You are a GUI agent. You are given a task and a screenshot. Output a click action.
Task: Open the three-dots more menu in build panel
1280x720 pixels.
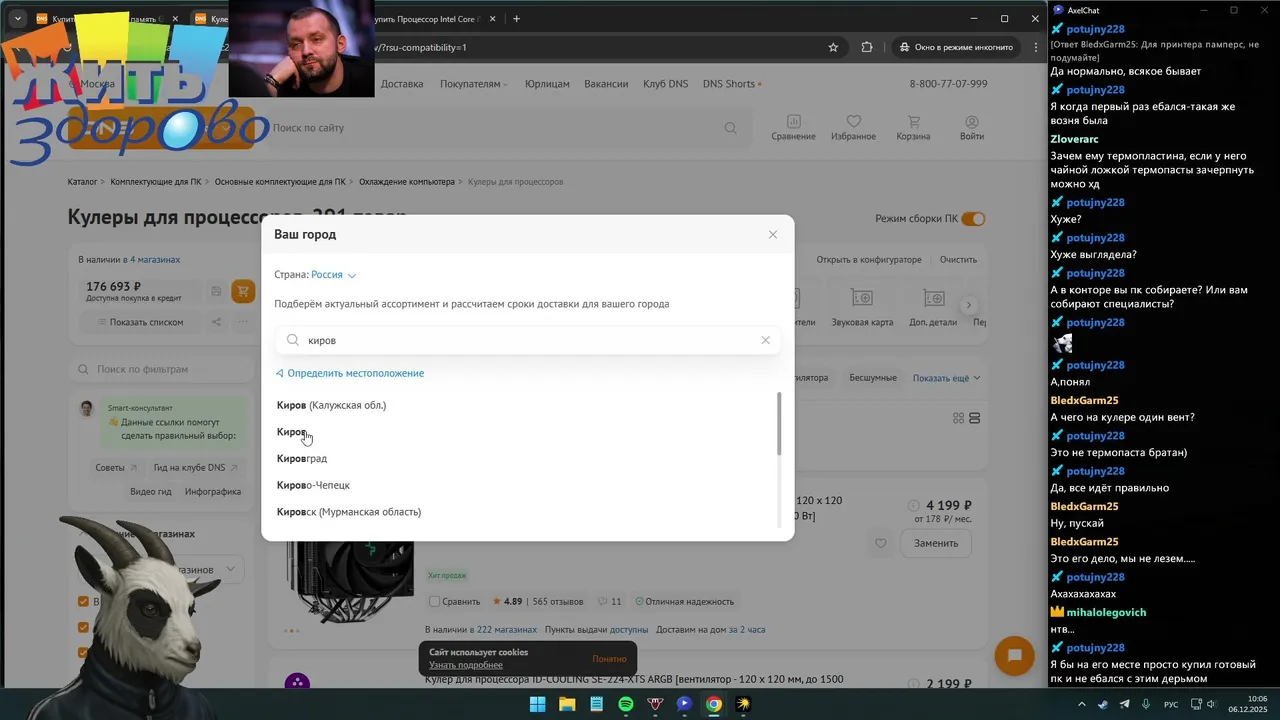pyautogui.click(x=242, y=322)
